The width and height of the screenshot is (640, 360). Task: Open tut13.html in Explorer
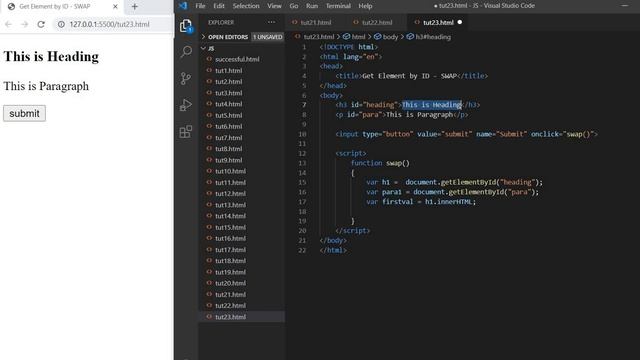tap(242, 205)
